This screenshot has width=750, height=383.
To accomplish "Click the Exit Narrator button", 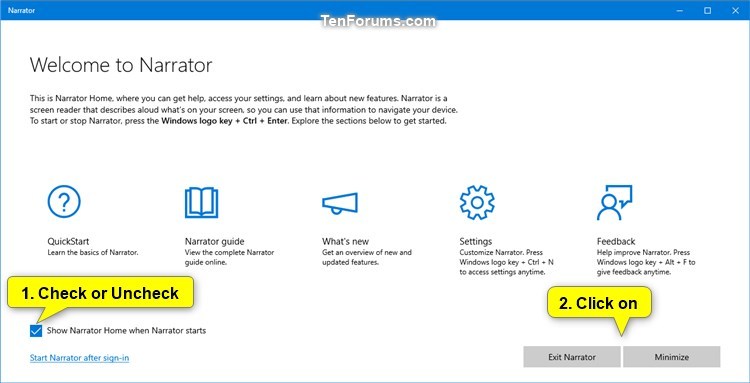I will pos(572,357).
